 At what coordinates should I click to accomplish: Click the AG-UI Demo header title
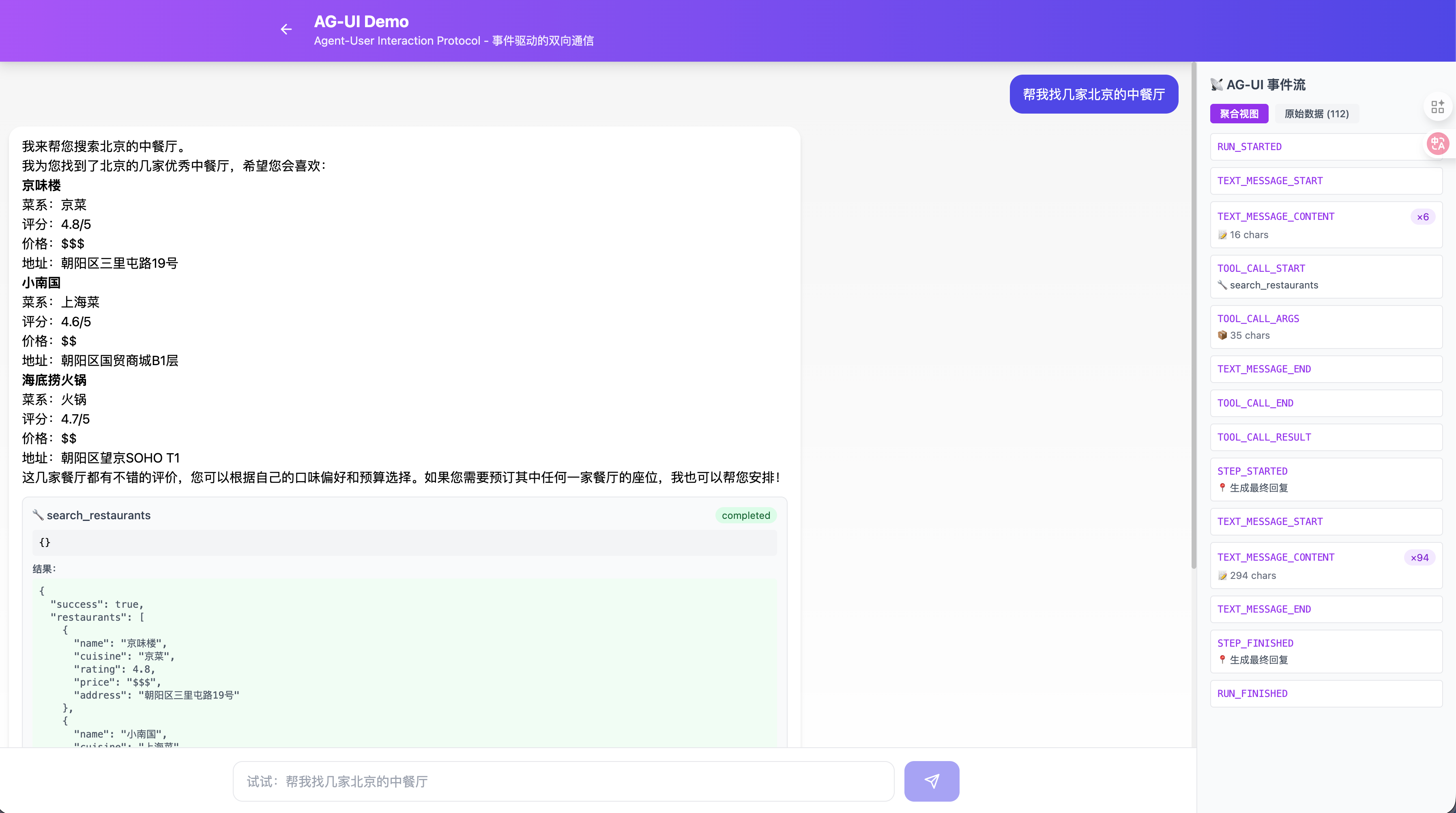[361, 22]
